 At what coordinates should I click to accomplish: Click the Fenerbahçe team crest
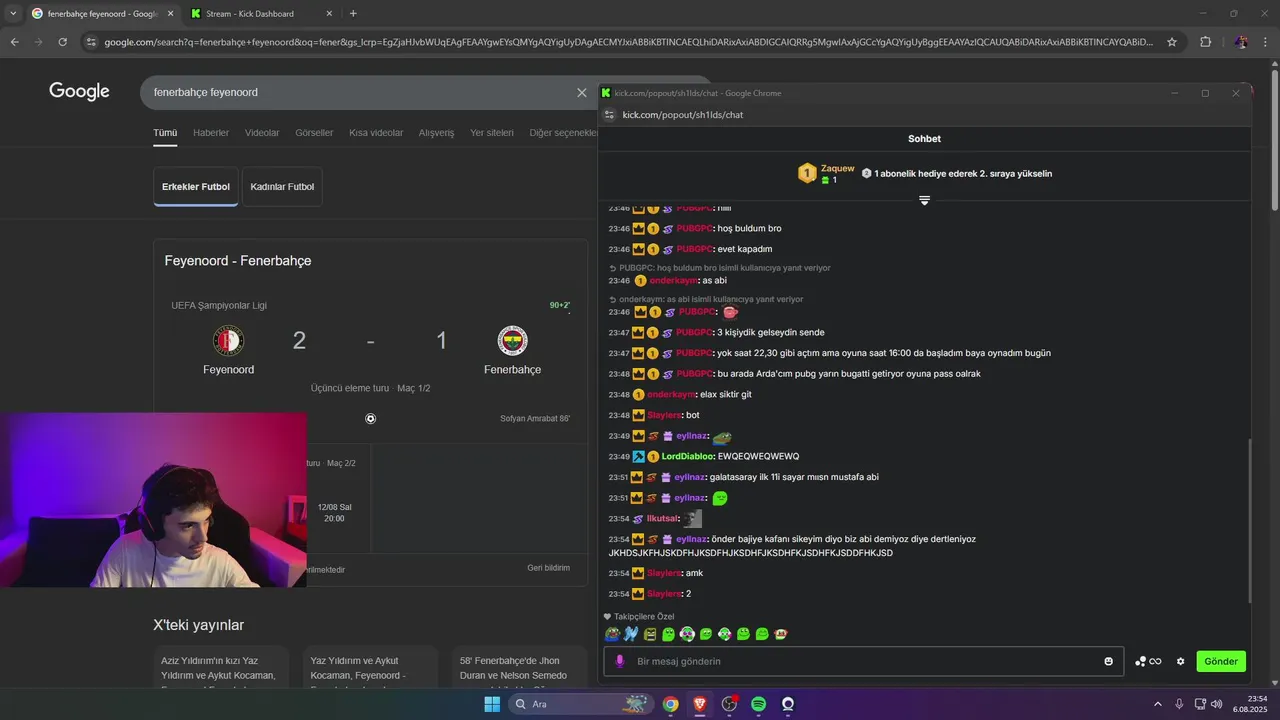(x=512, y=341)
